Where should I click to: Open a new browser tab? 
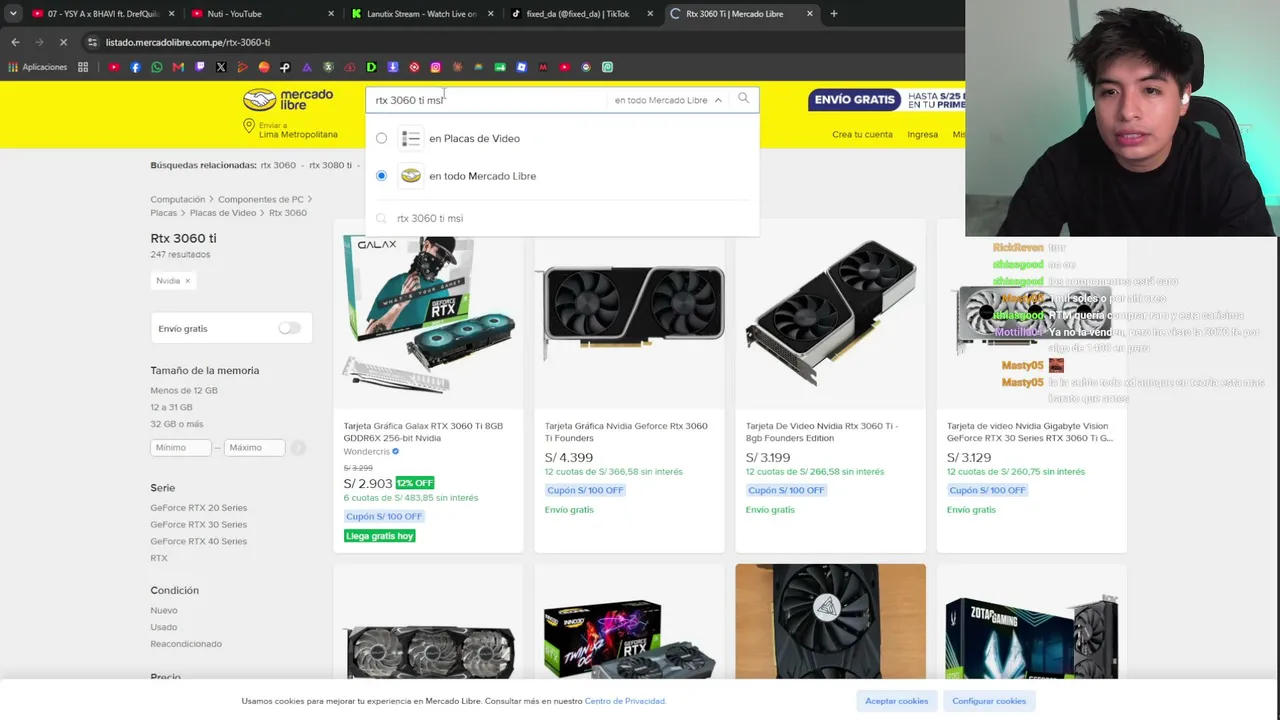coord(834,14)
